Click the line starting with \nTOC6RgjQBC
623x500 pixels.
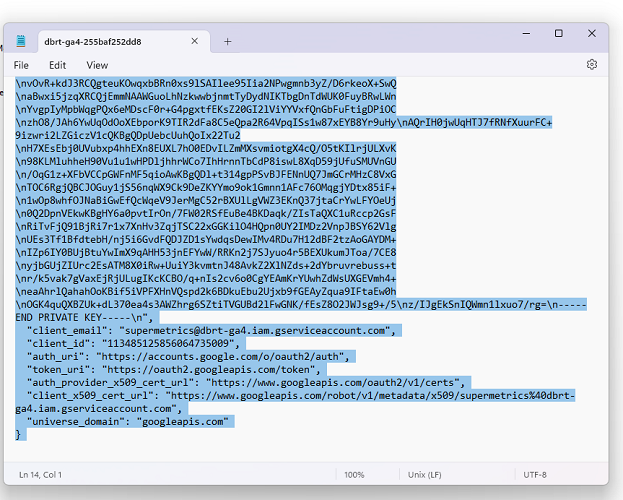tap(206, 188)
